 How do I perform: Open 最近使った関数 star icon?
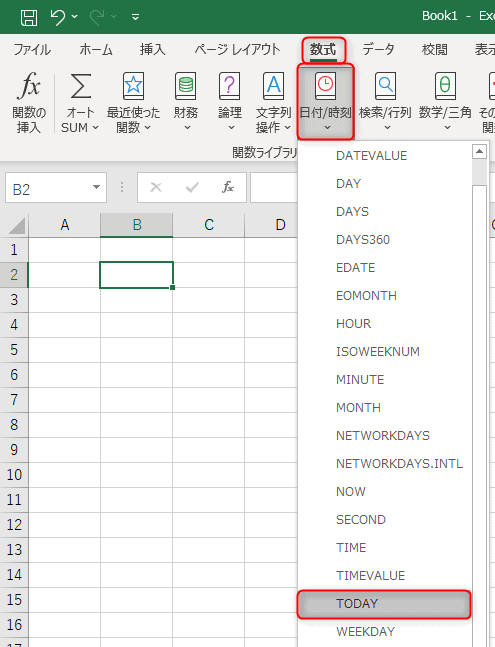coord(133,86)
